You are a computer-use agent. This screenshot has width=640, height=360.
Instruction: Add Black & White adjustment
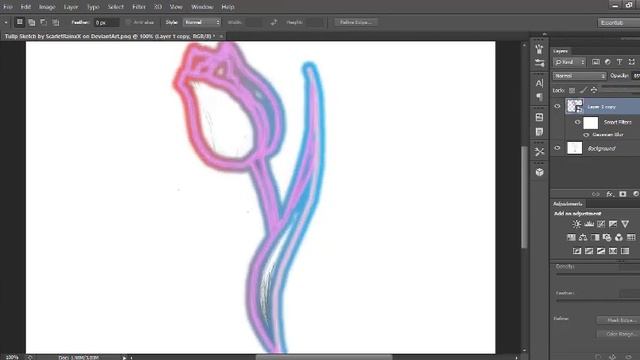tap(595, 237)
